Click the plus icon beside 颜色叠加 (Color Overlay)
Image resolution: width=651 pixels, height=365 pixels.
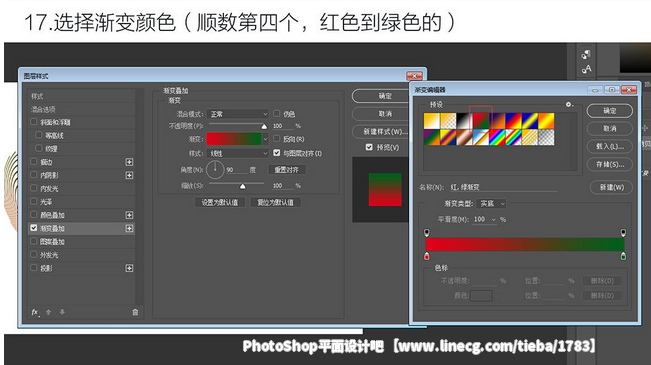click(129, 215)
